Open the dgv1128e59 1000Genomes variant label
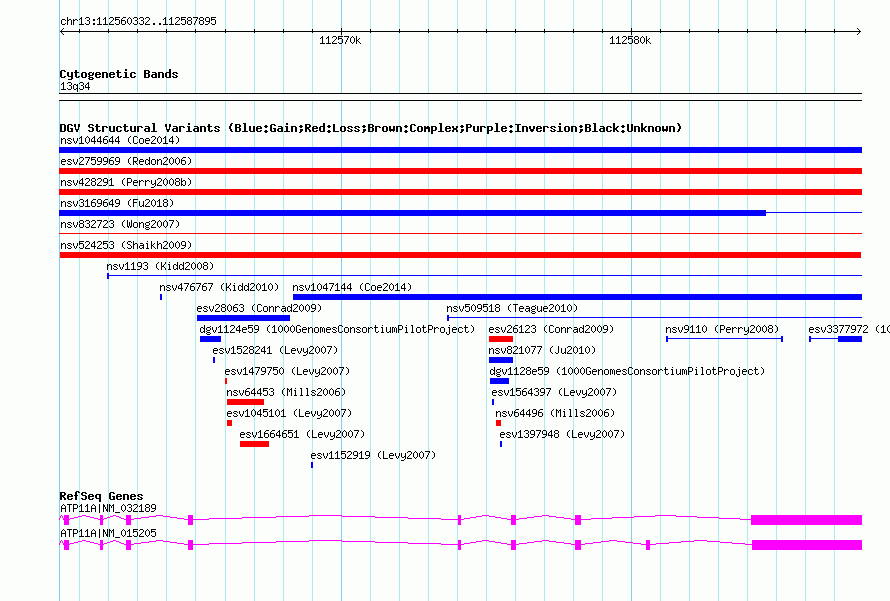The height and width of the screenshot is (601, 890). pyautogui.click(x=627, y=371)
